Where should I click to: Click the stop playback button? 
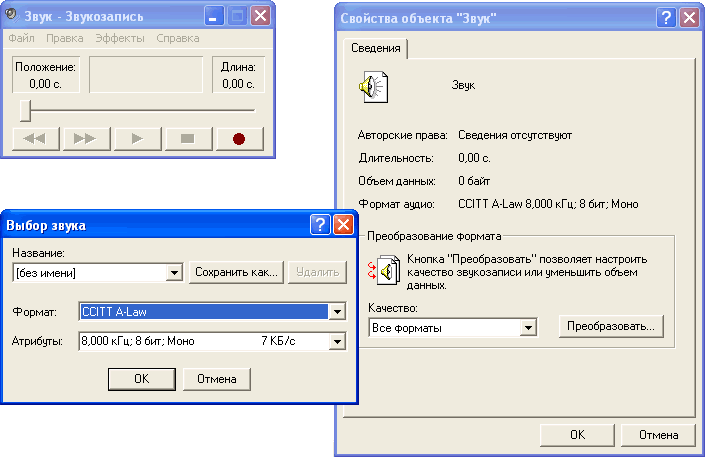coord(186,138)
